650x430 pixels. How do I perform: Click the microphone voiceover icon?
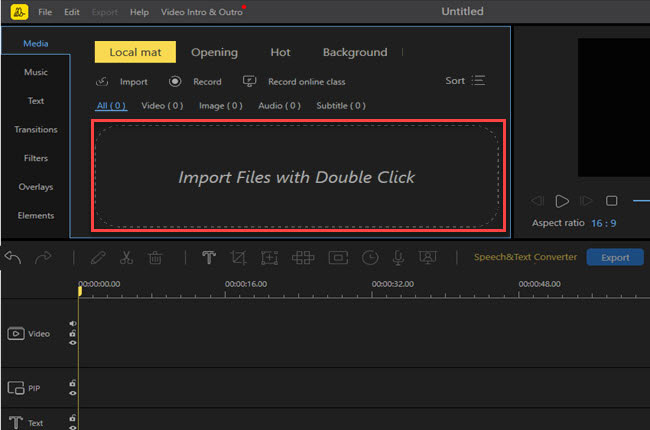coord(398,258)
